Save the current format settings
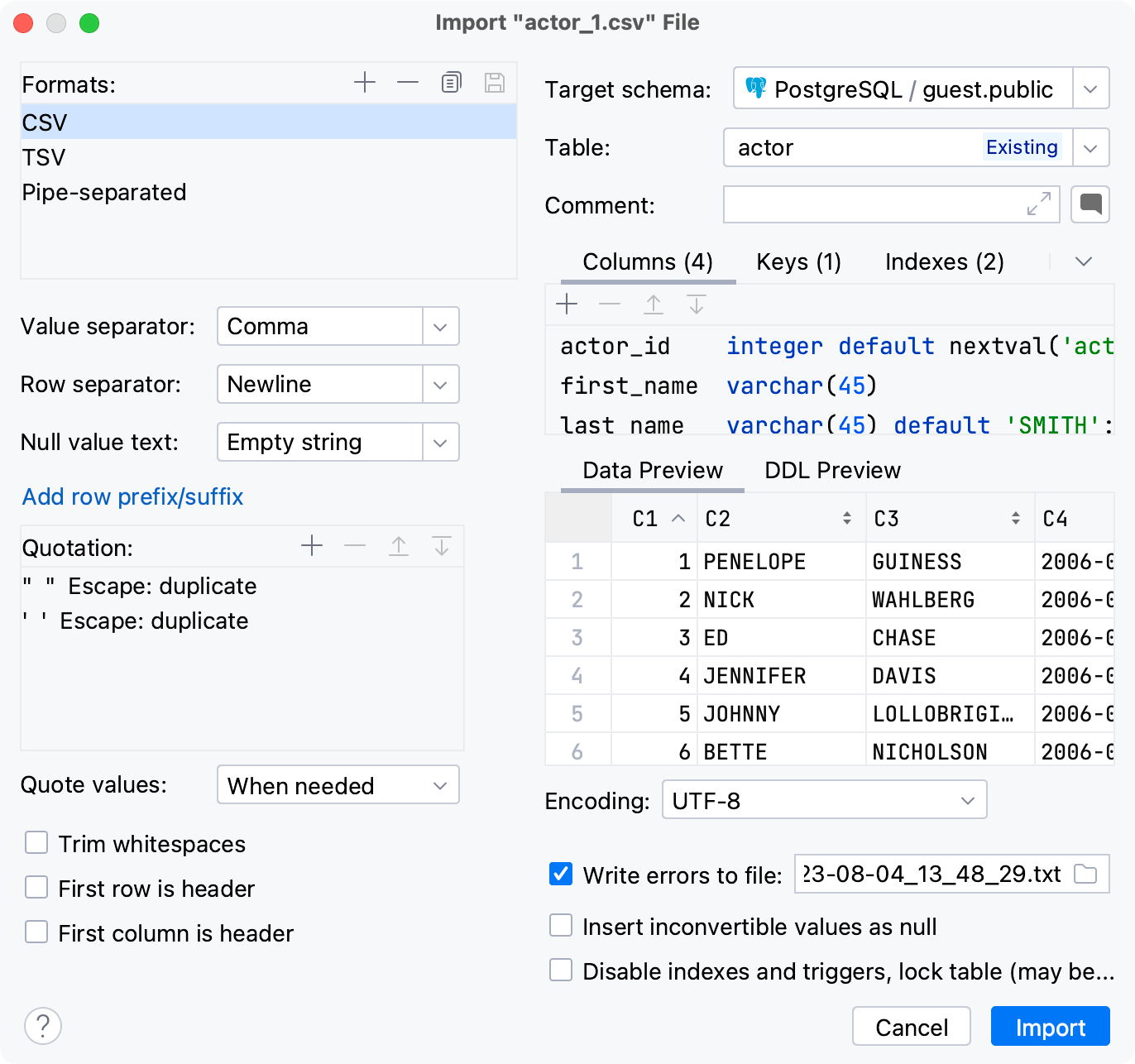Screen dimensions: 1135x1064 coord(494,83)
